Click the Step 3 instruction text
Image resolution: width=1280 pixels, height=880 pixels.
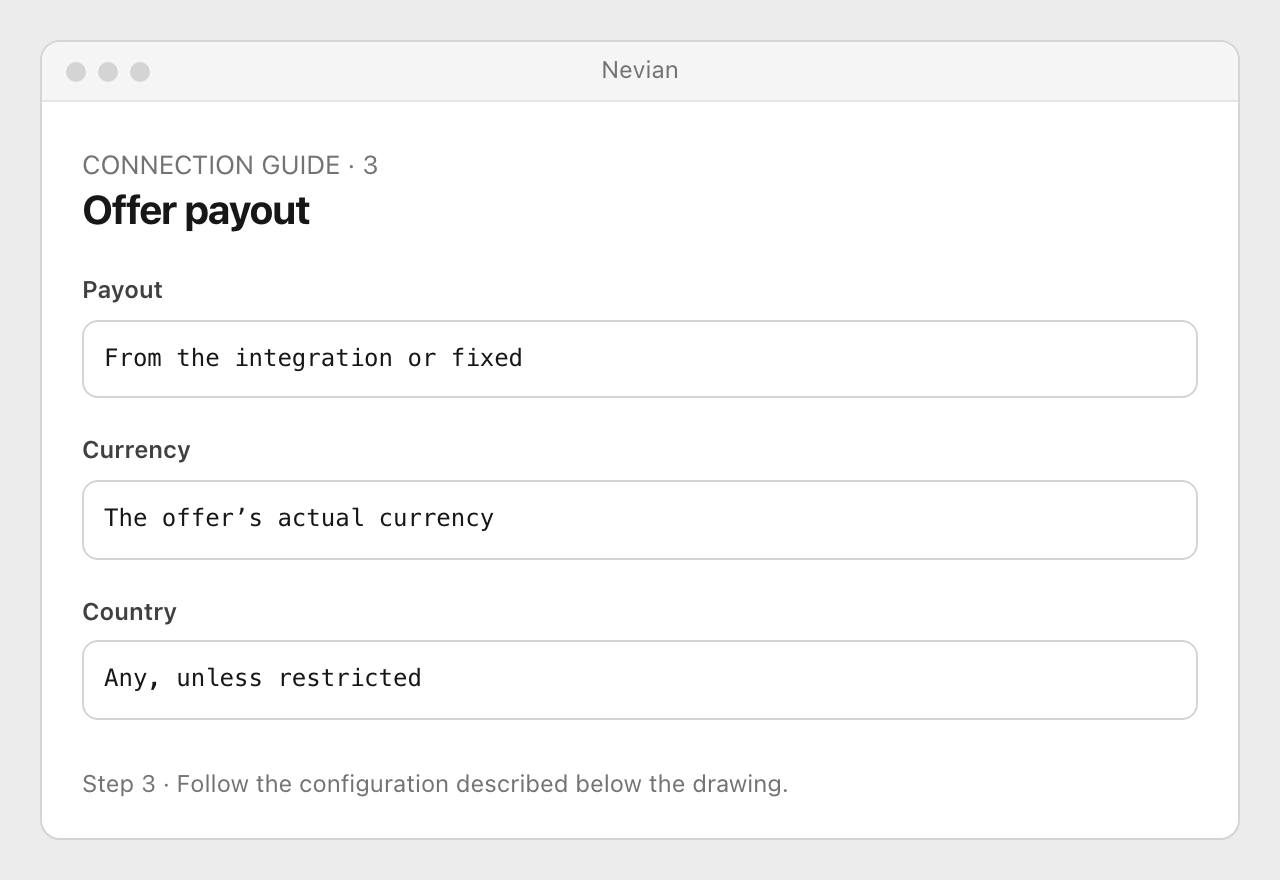435,784
